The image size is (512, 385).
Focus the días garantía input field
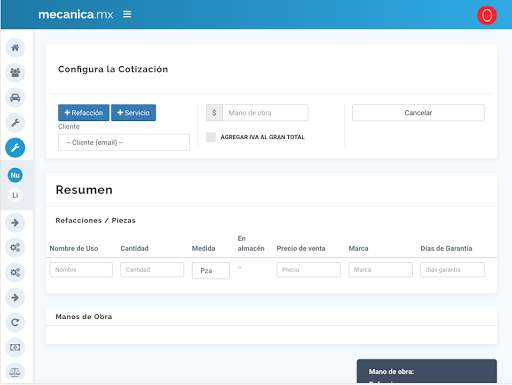tap(453, 270)
